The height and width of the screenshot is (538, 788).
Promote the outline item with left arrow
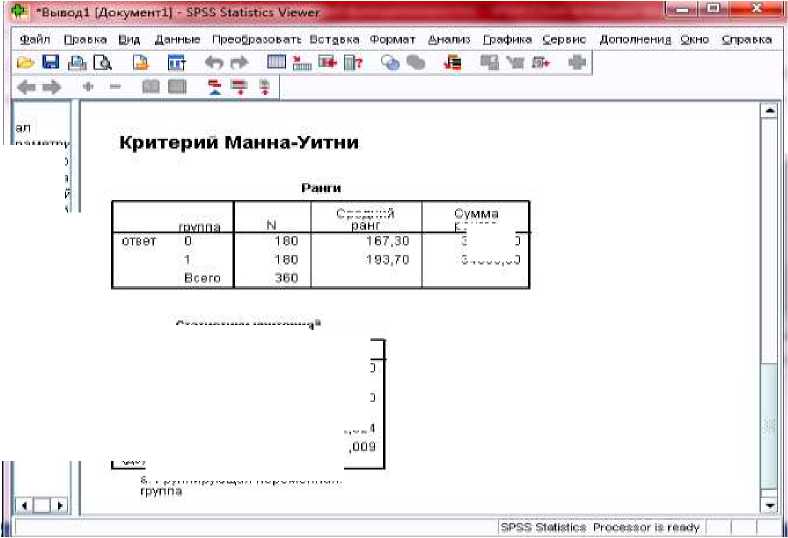(x=27, y=88)
